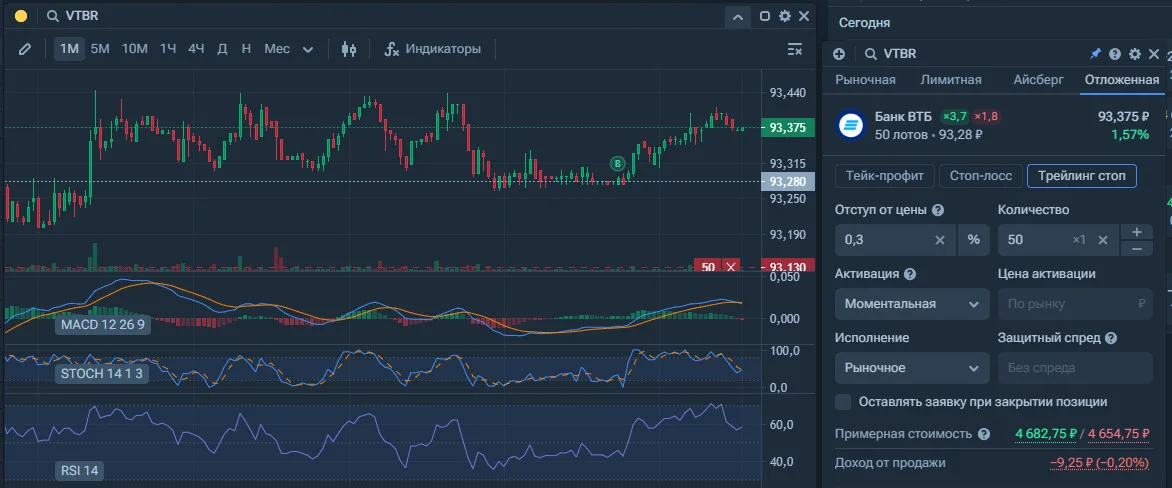Image resolution: width=1172 pixels, height=488 pixels.
Task: Show help for Защитный спред
Action: (x=1110, y=338)
